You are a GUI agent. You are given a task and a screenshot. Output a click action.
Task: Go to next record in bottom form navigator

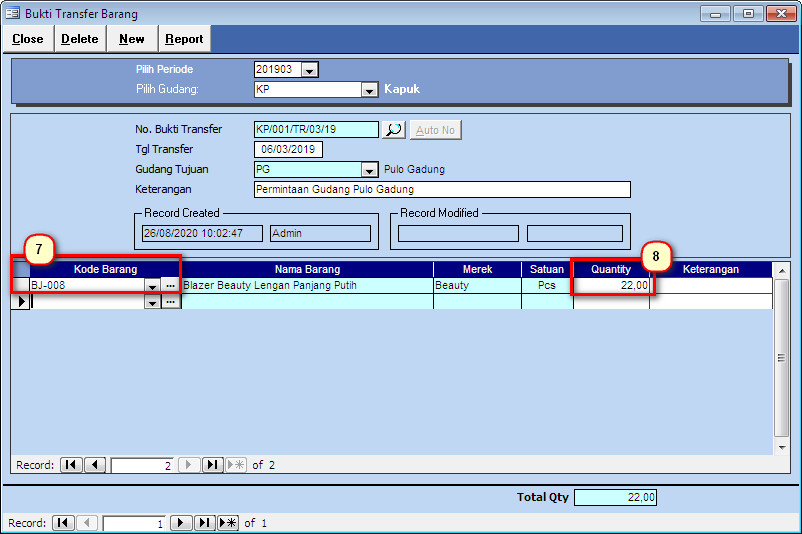pyautogui.click(x=181, y=523)
